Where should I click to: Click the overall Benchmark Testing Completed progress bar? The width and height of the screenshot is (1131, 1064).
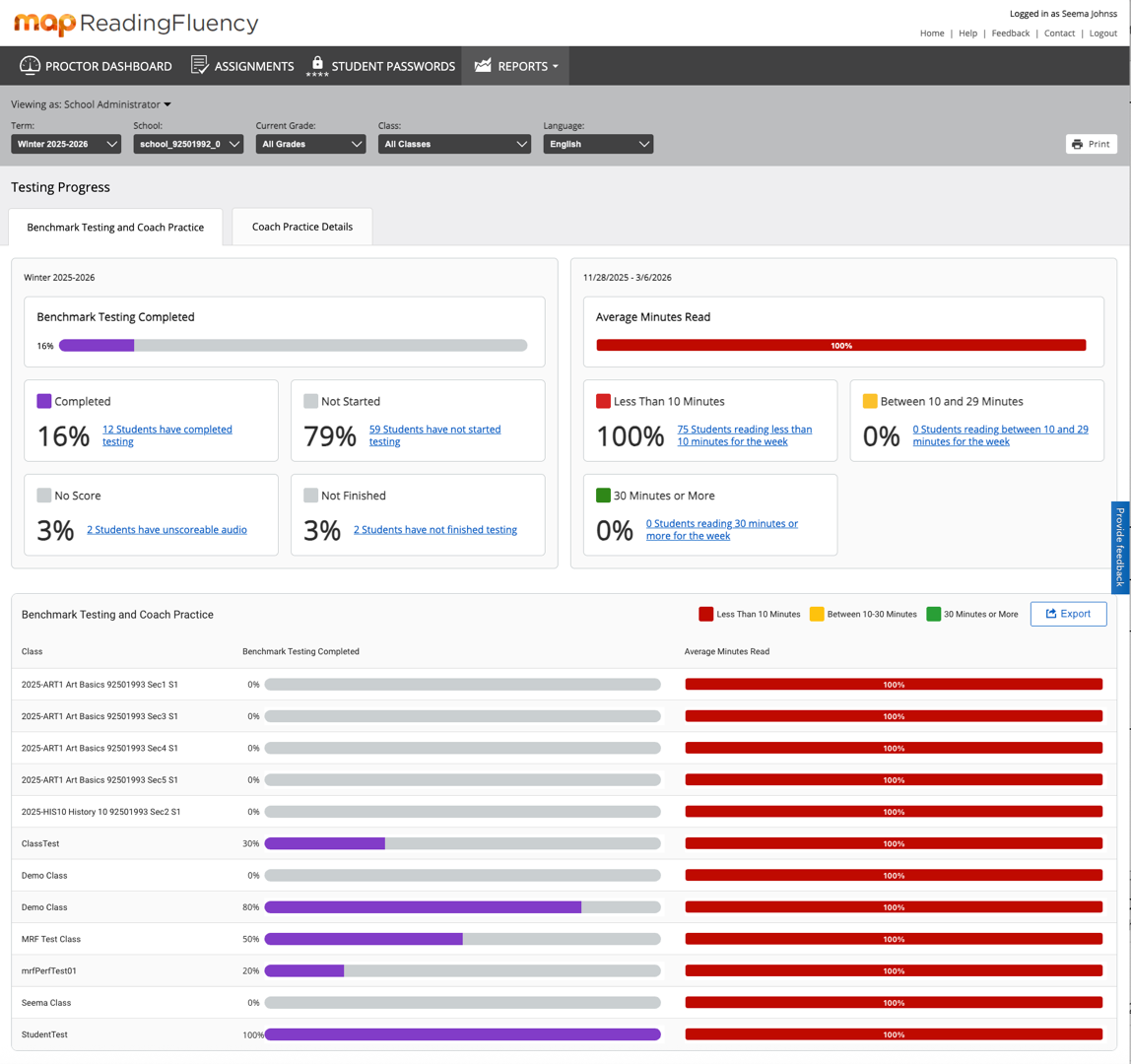[293, 346]
